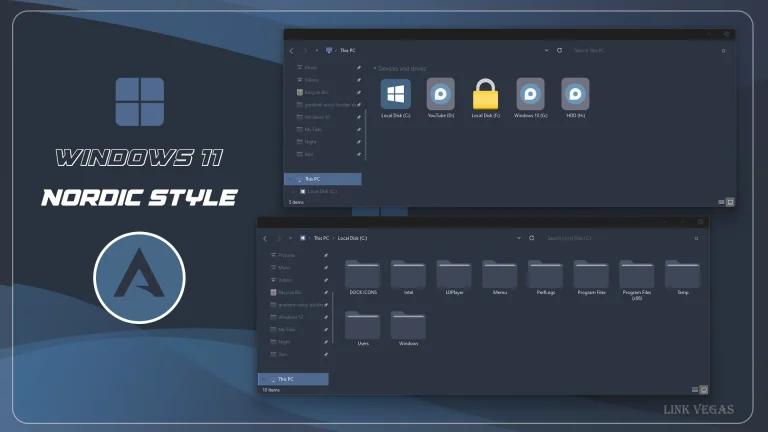The height and width of the screenshot is (432, 768).
Task: Open the Windows folder
Action: tap(408, 329)
